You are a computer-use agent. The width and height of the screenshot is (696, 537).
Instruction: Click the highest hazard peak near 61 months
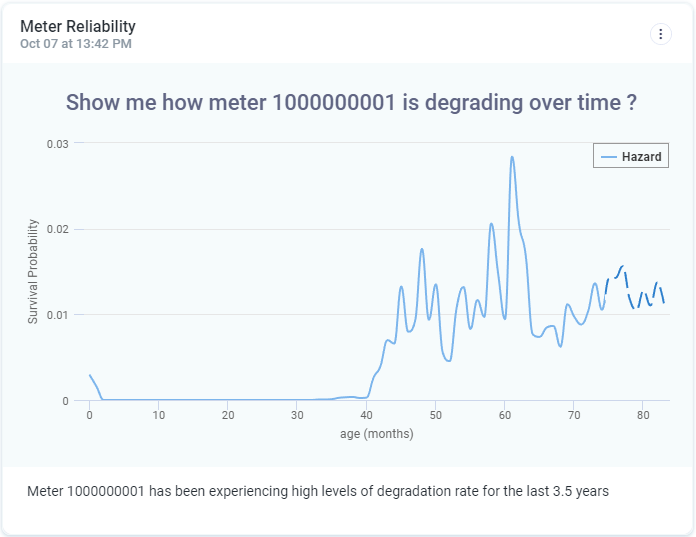pos(512,158)
